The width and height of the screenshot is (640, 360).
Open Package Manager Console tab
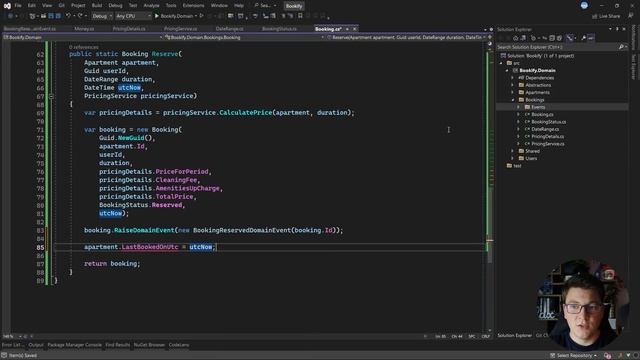pos(74,345)
